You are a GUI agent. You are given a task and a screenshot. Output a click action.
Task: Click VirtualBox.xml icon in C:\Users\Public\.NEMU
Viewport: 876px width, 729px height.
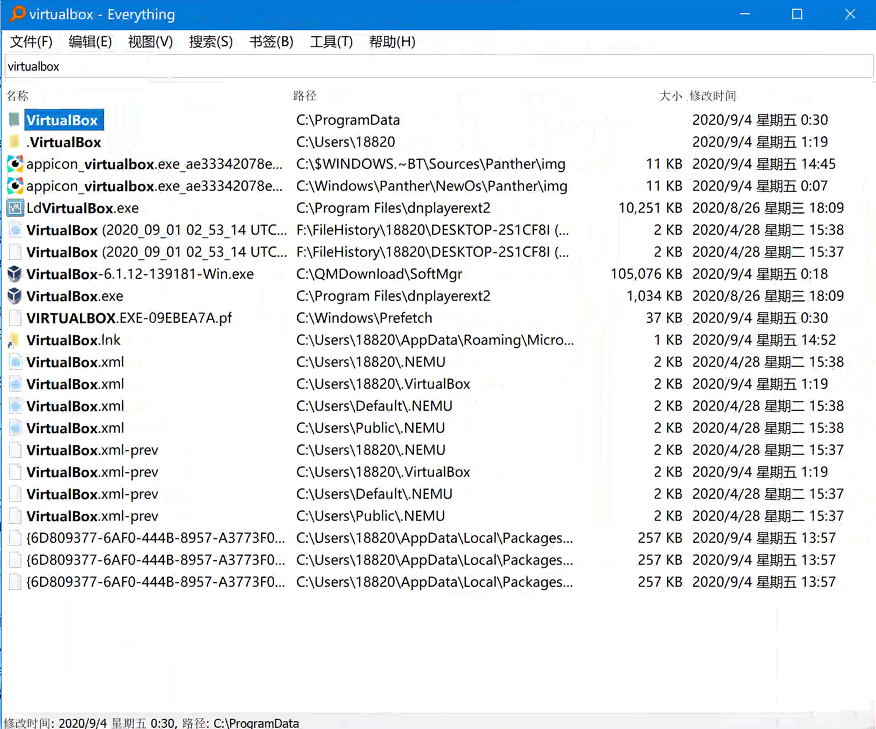point(16,428)
